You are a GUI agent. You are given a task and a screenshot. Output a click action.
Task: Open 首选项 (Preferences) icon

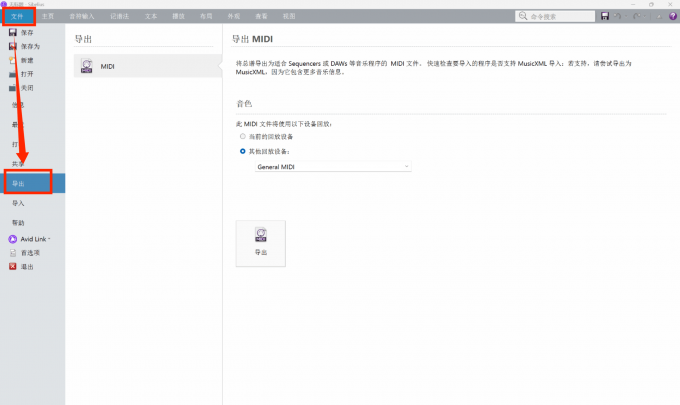pyautogui.click(x=13, y=253)
